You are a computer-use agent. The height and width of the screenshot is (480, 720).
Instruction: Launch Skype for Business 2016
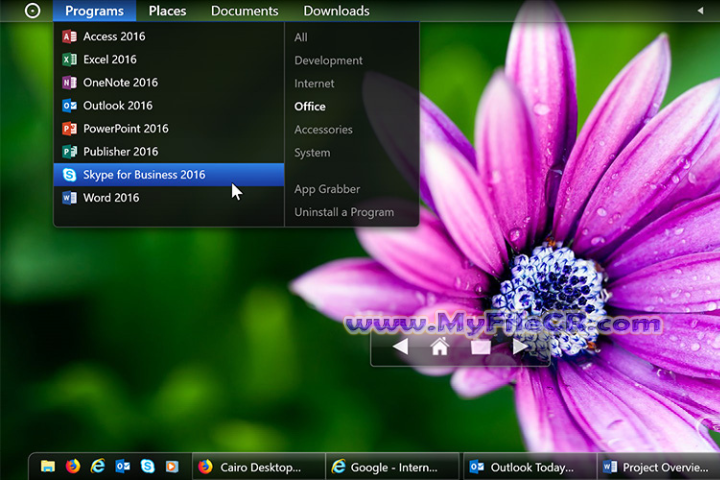(x=169, y=175)
